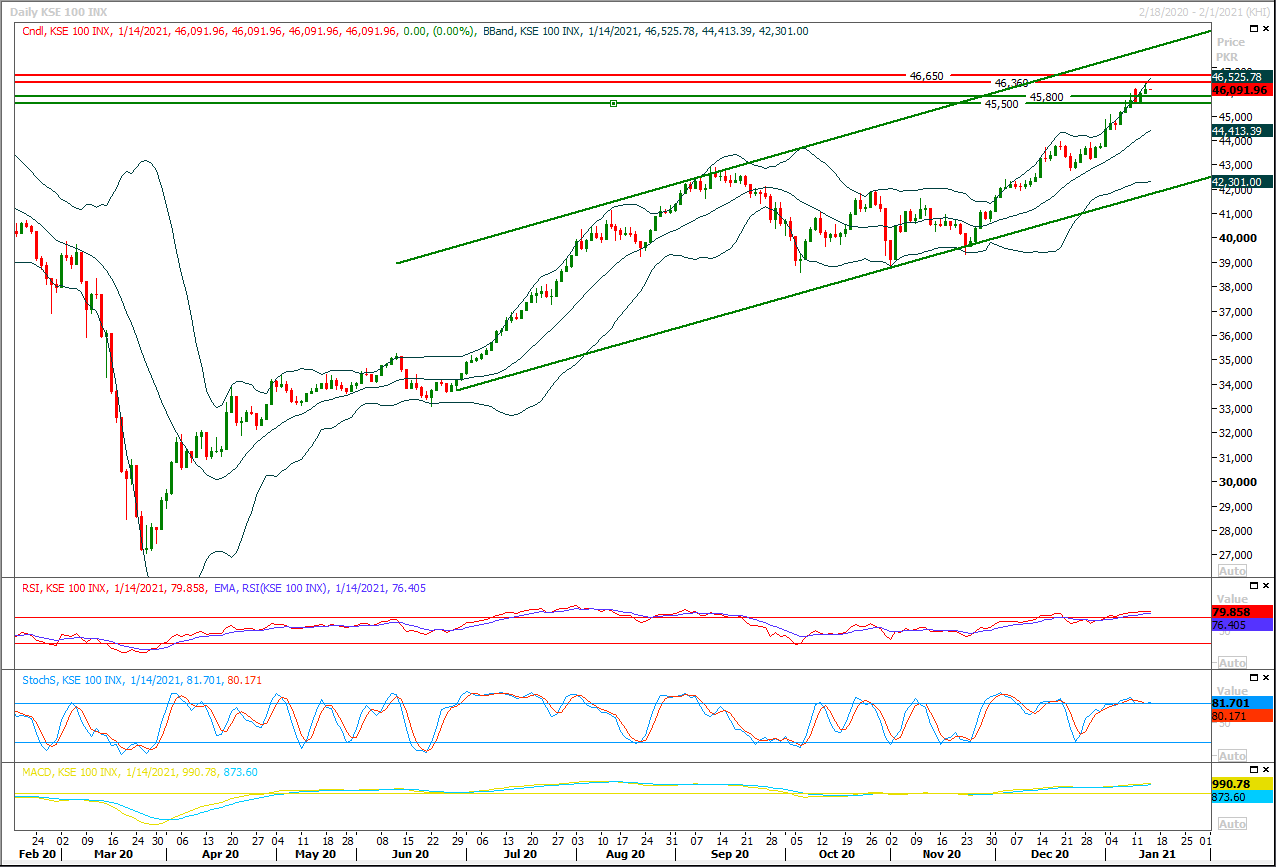Screen dimensions: 1276x867
Task: Click the purple 76.405 EMA value tag
Action: coord(1241,625)
